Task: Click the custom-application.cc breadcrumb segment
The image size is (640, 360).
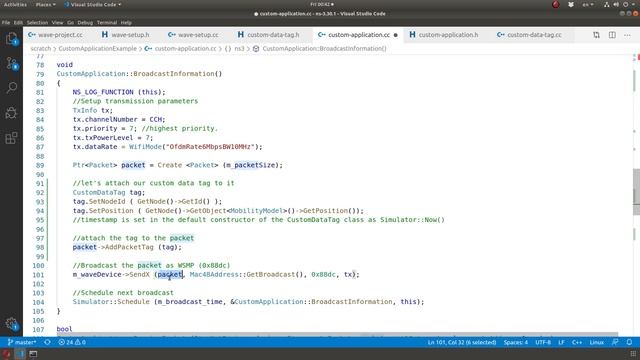Action: click(185, 49)
